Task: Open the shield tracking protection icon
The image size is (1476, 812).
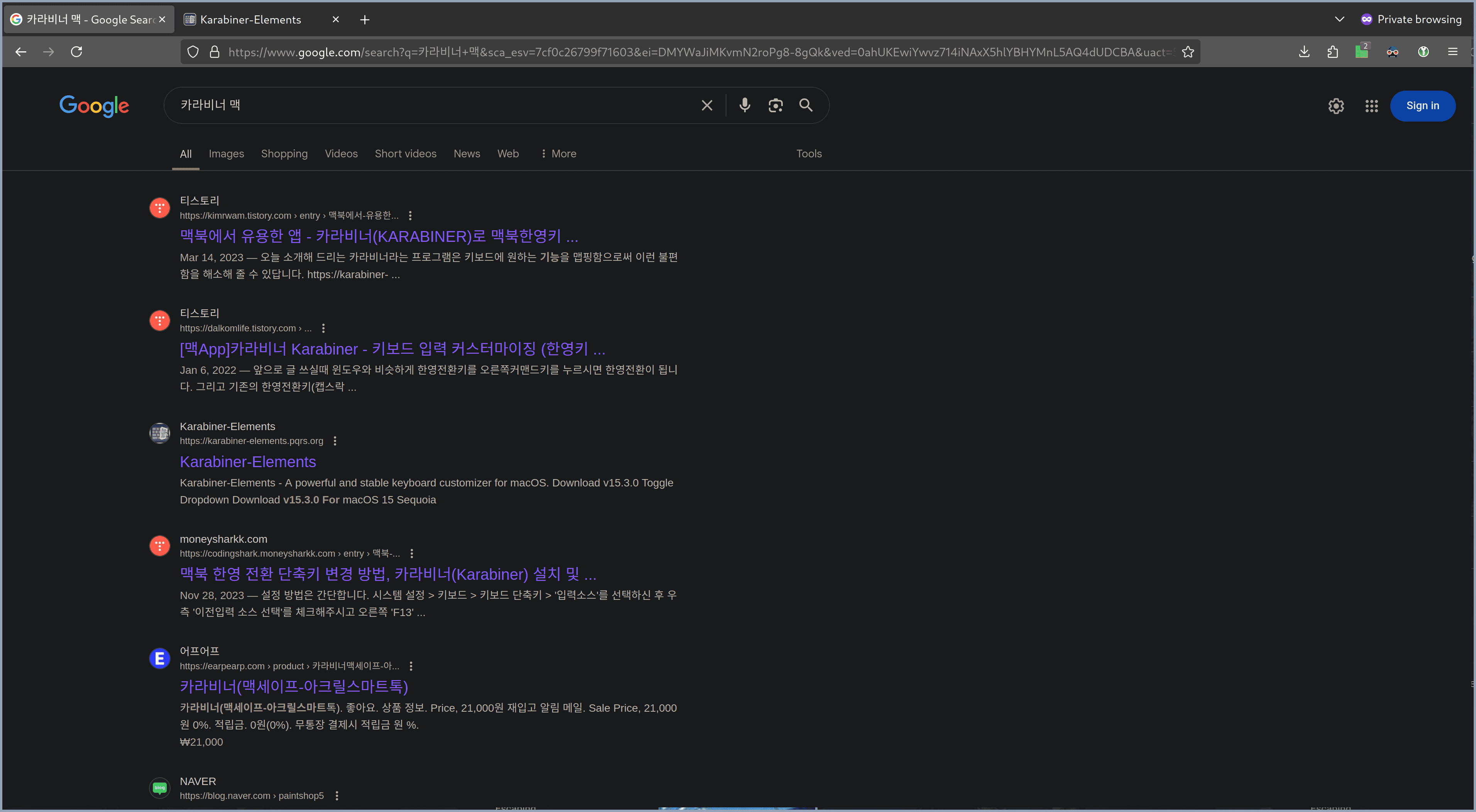Action: [193, 52]
